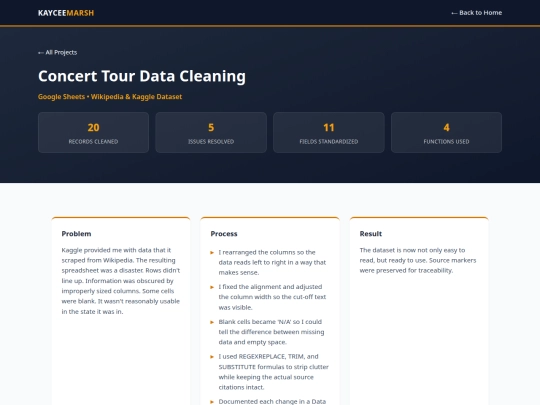Select the Problem card heading

pyautogui.click(x=76, y=234)
